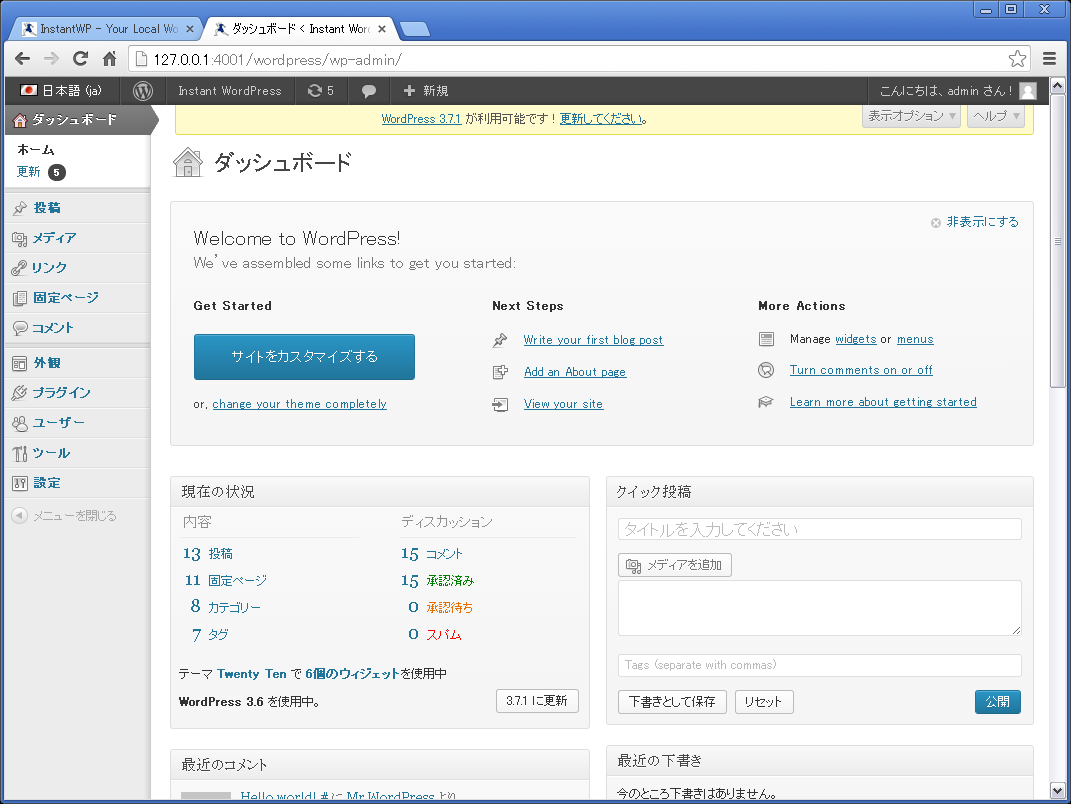1071x804 pixels.
Task: Click menus link under More Actions
Action: pos(915,339)
